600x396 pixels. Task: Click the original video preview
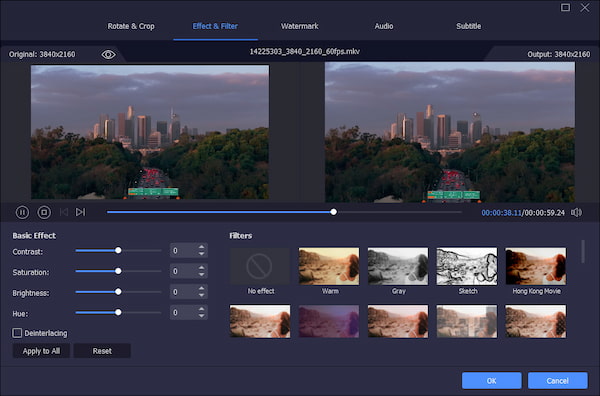(x=150, y=132)
